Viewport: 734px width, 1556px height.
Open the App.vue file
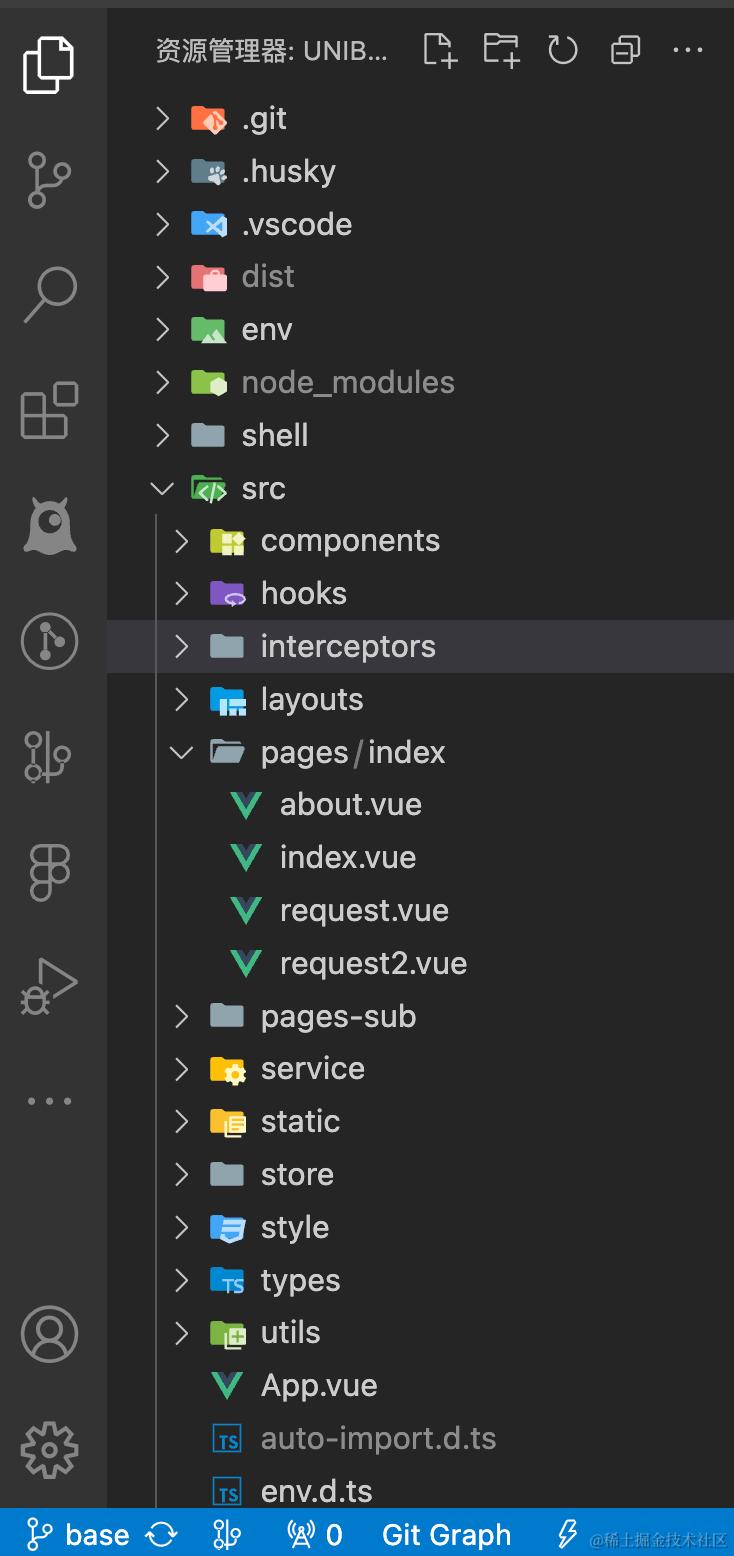[x=319, y=1386]
